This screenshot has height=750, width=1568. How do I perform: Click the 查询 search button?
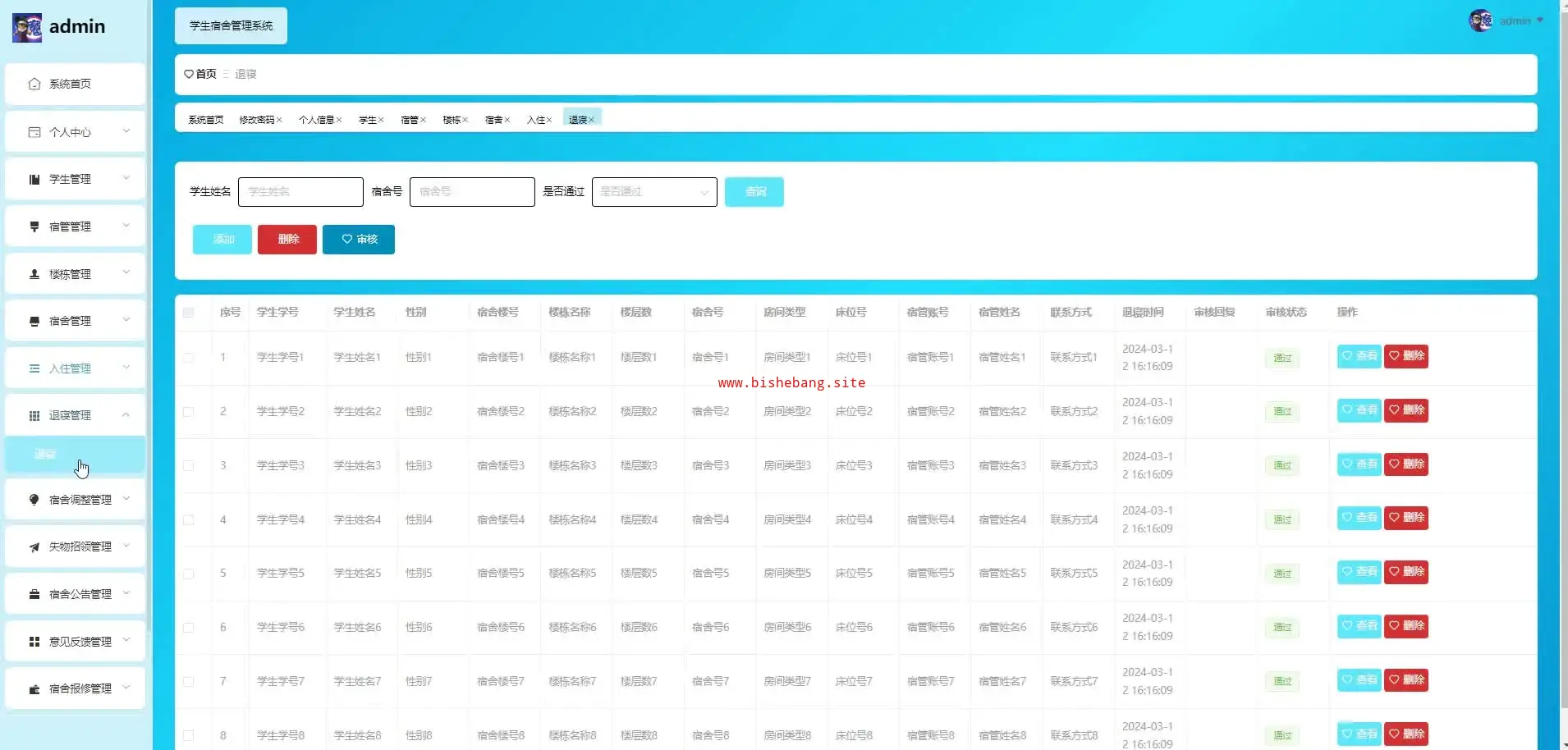coord(754,192)
